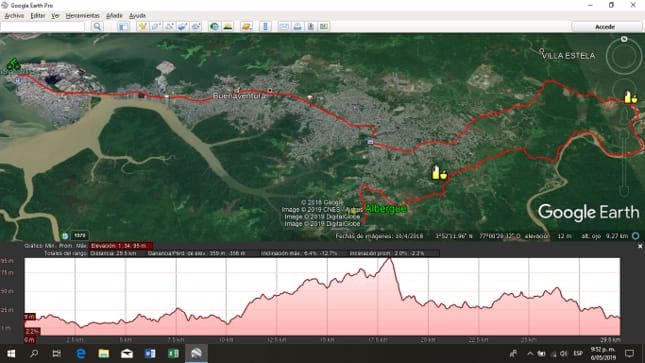Expand the Ayuda menu
This screenshot has height=363, width=645.
pos(137,16)
